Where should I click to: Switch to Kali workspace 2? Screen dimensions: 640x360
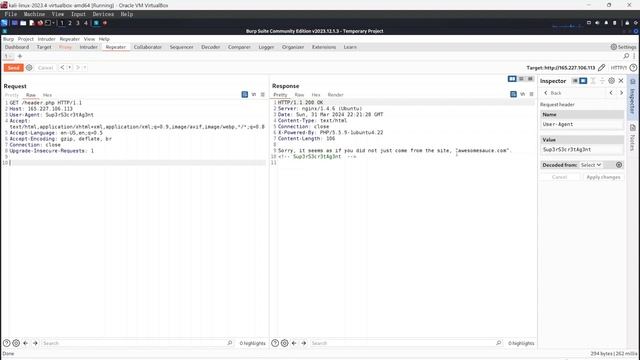click(70, 23)
